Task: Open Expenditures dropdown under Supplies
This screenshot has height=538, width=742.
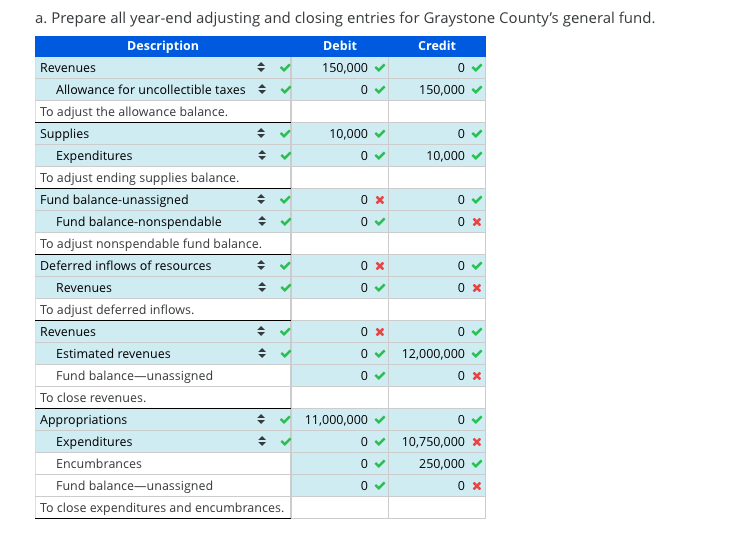Action: pyautogui.click(x=262, y=155)
